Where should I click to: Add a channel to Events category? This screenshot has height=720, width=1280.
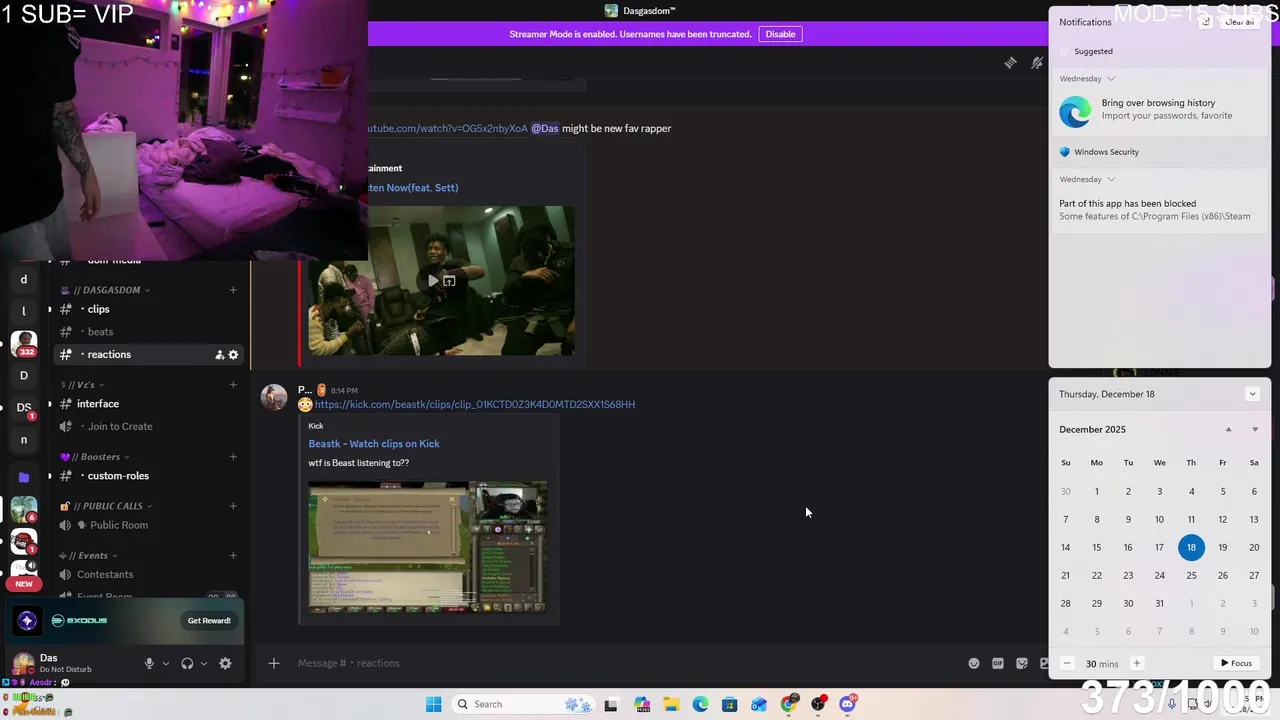pos(233,556)
